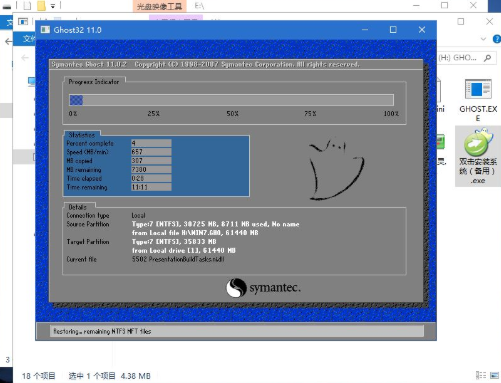Image resolution: width=501 pixels, height=383 pixels.
Task: Select the 双击安装系统(备用).exe file icon
Action: [478, 156]
